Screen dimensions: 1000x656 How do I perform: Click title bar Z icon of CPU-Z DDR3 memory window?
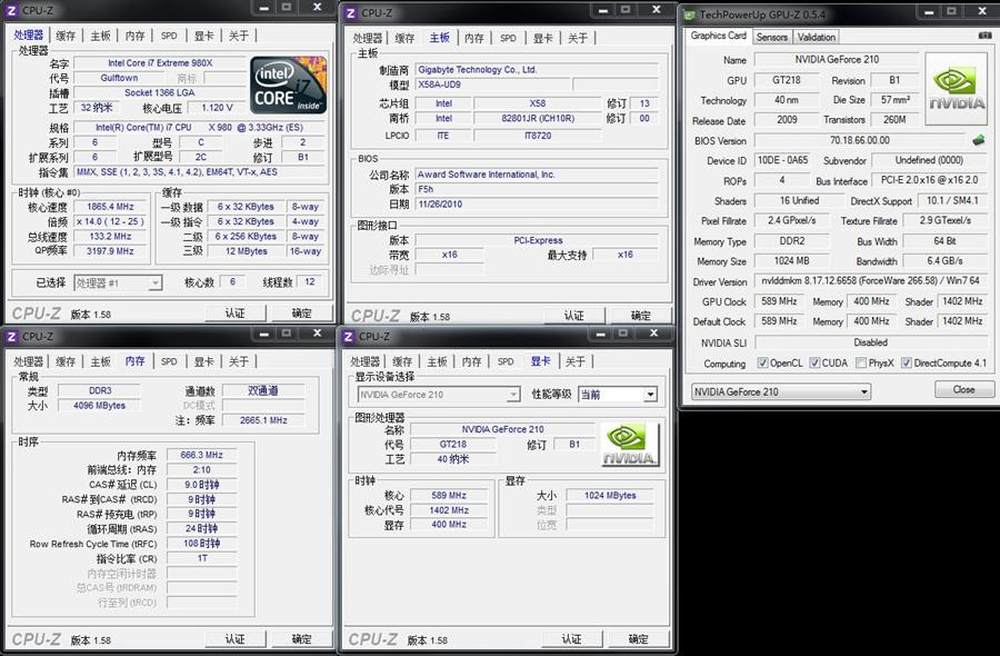pyautogui.click(x=11, y=336)
